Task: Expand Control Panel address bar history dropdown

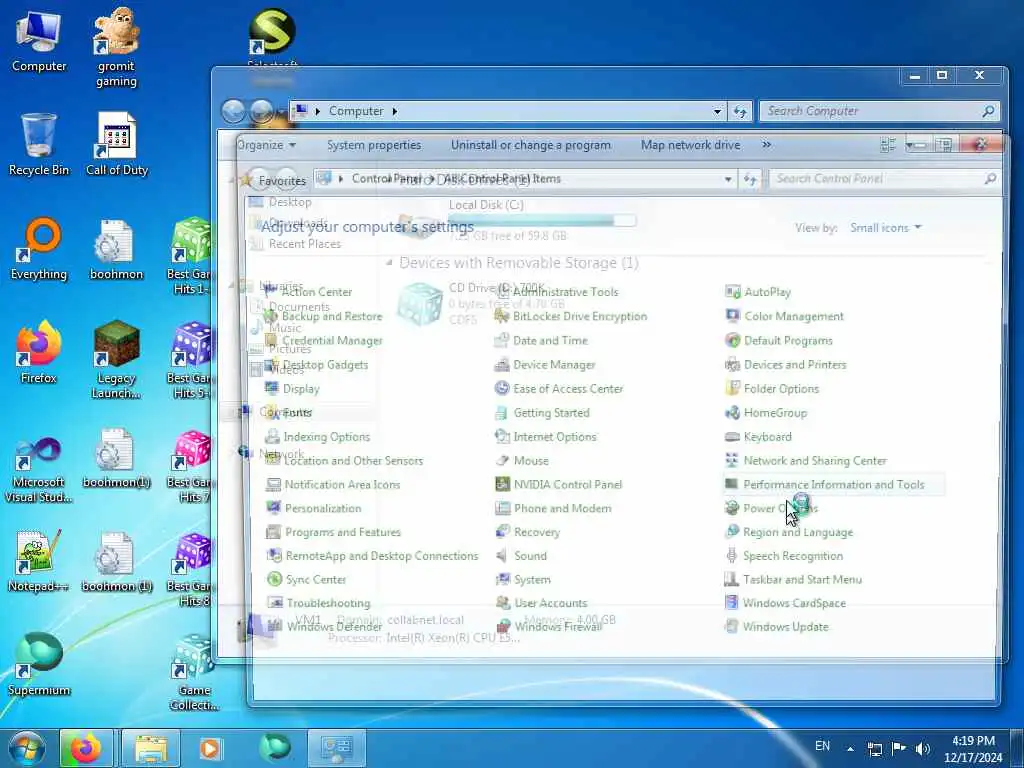Action: (728, 179)
